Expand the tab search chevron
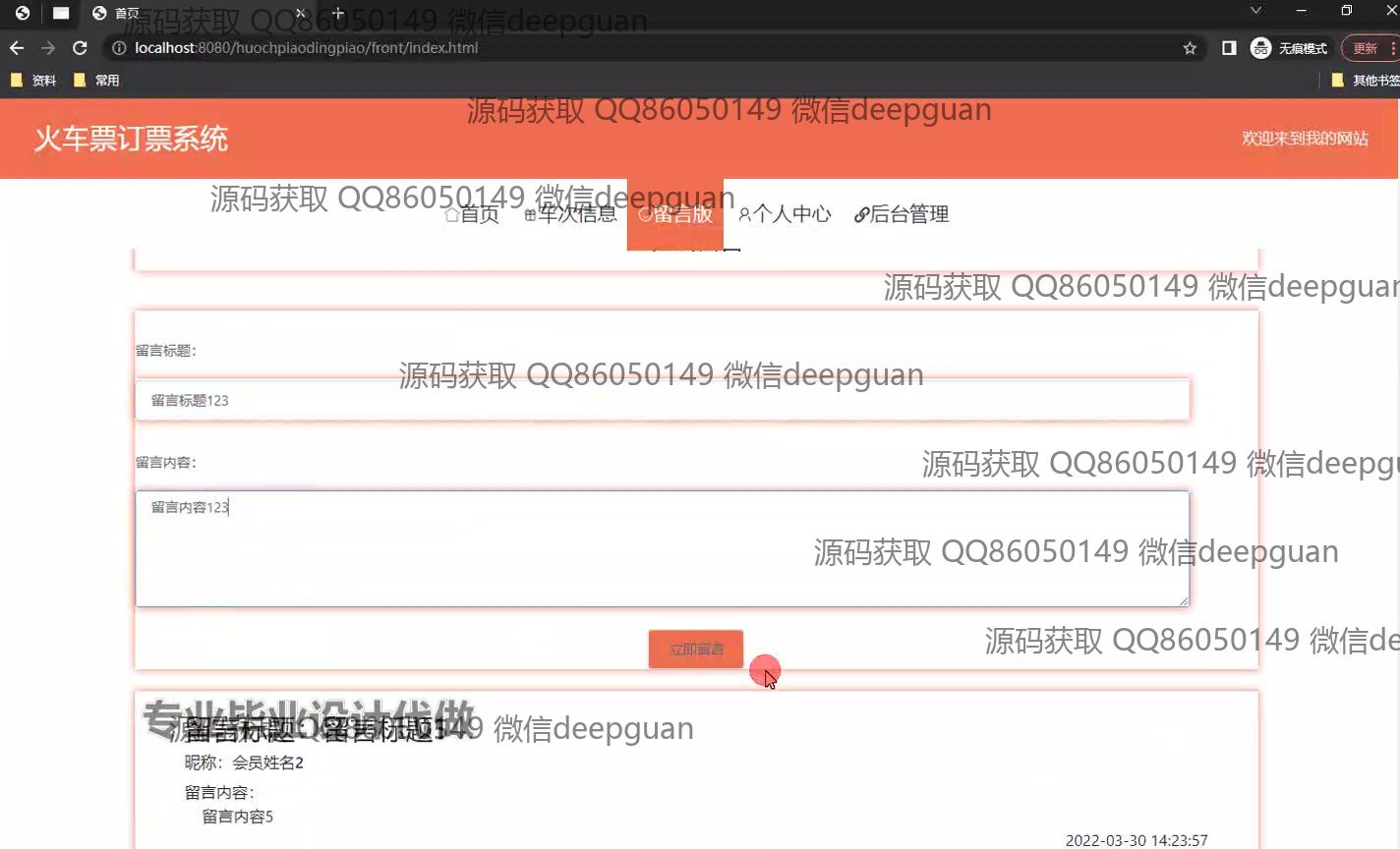1400x849 pixels. click(1255, 11)
